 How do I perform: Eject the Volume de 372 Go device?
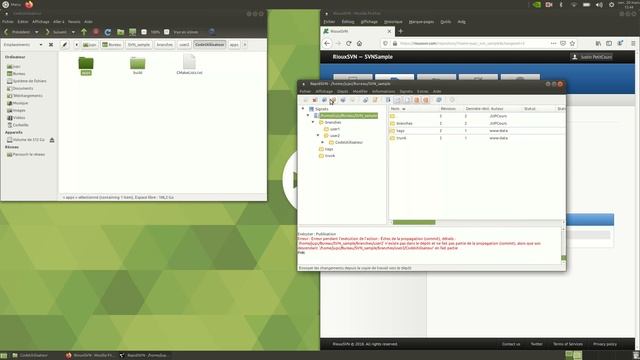52,140
